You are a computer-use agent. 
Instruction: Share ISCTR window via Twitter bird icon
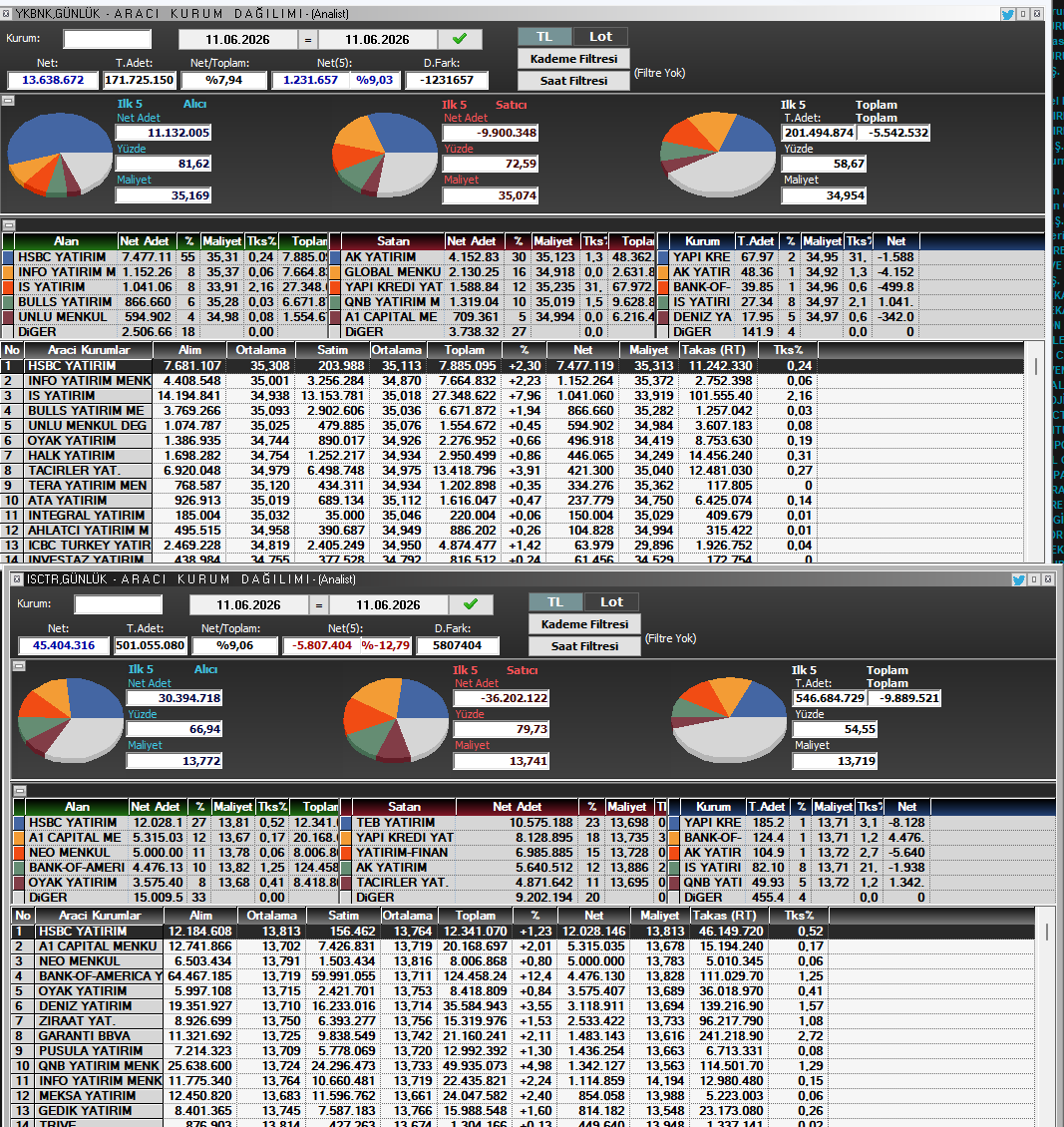(1018, 579)
